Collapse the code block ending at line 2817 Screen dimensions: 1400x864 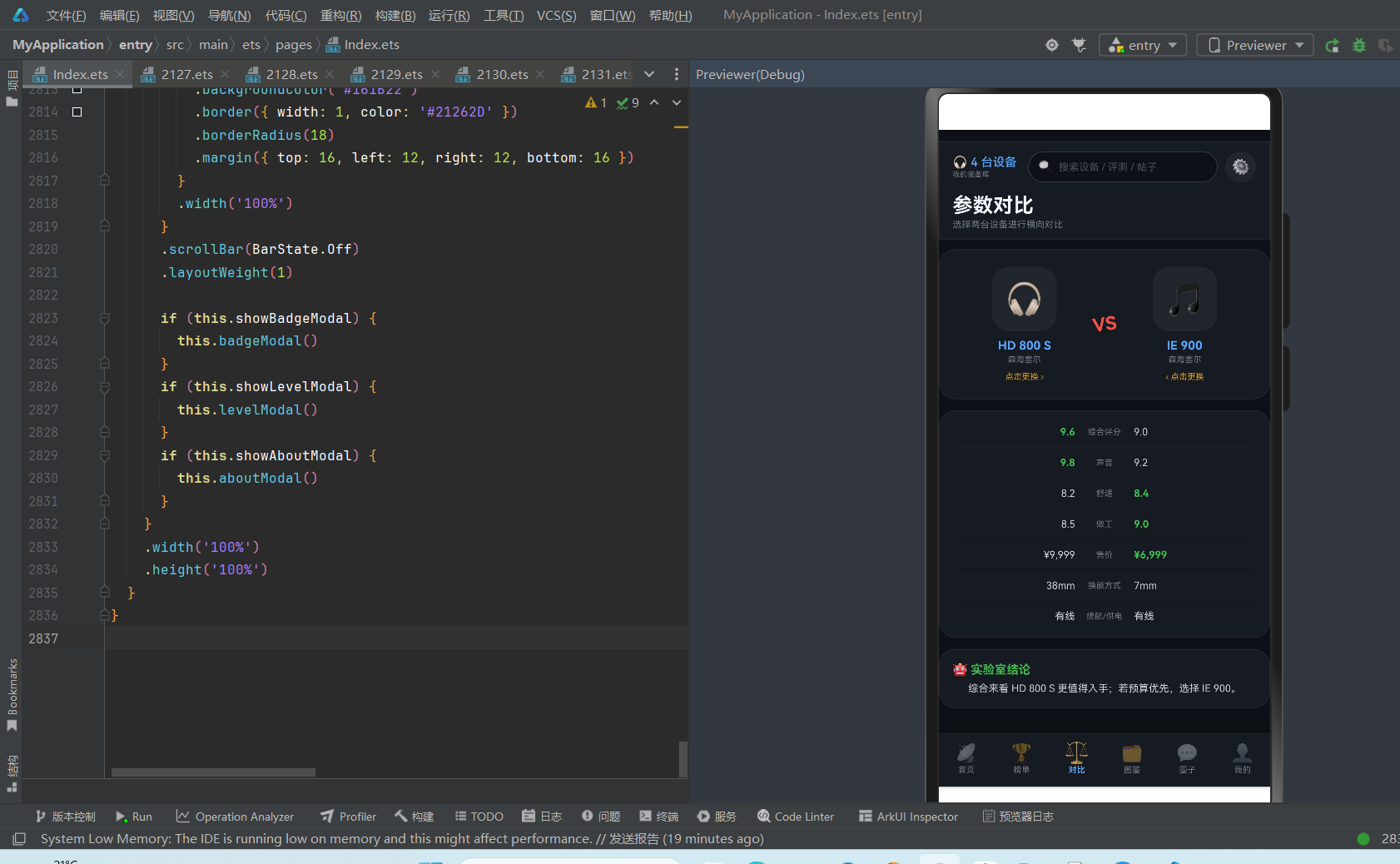click(105, 181)
